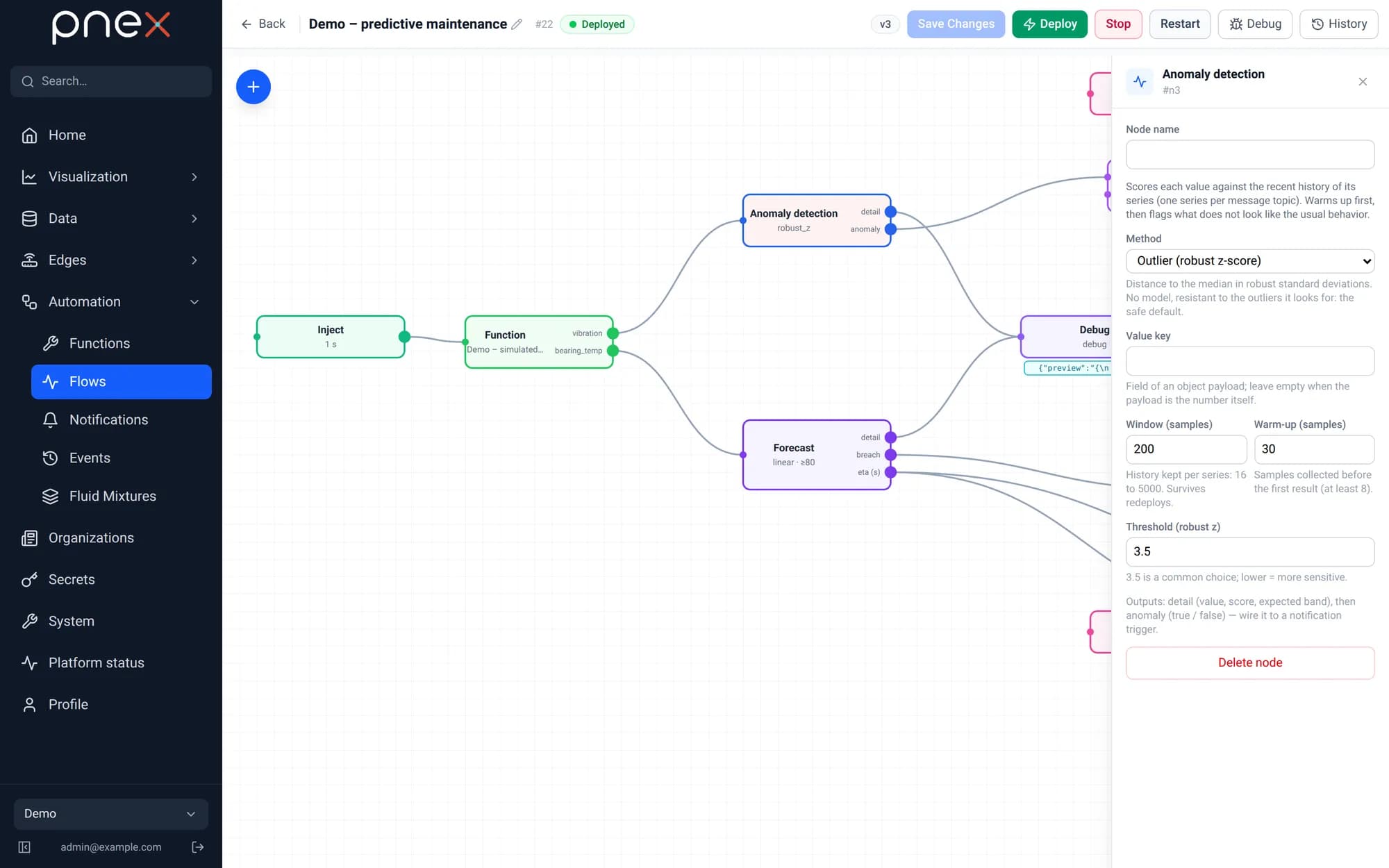Click the Events clock icon
The width and height of the screenshot is (1389, 868).
pyautogui.click(x=50, y=458)
